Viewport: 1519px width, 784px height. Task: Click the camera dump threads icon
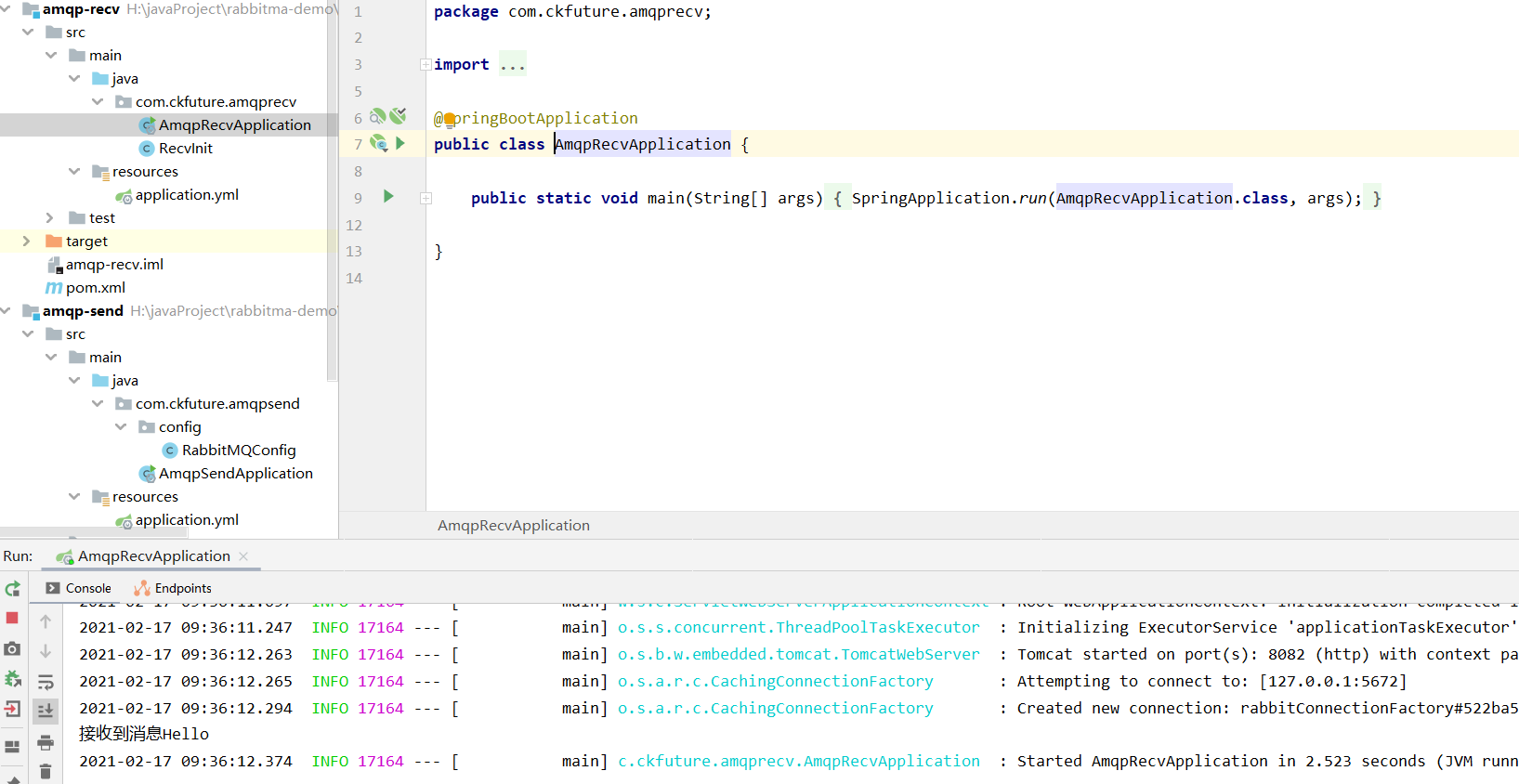point(12,648)
